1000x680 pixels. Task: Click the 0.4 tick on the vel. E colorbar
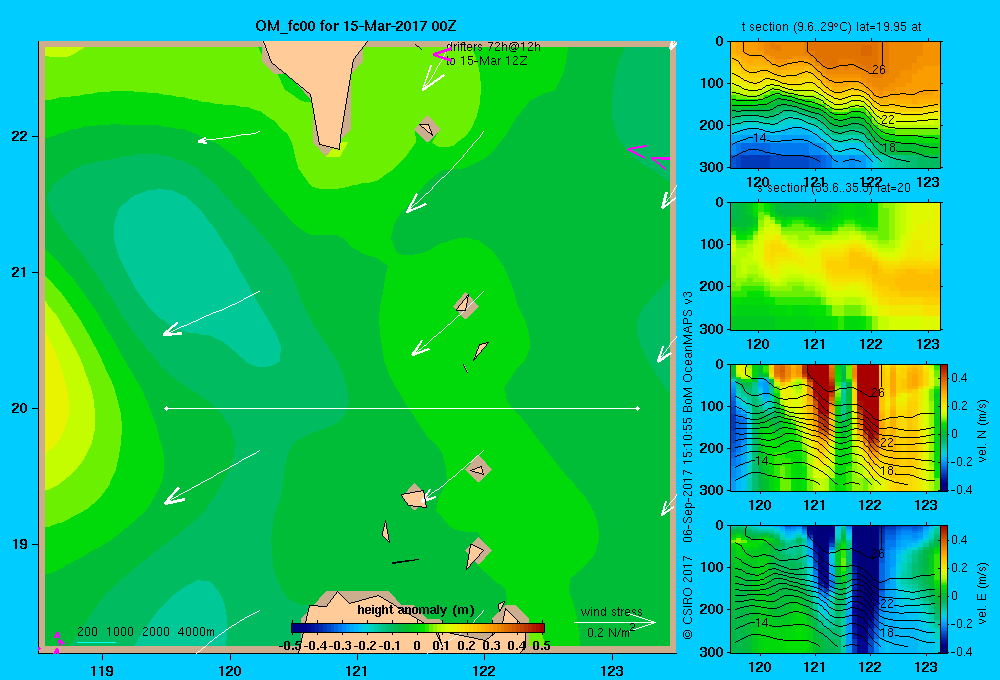960,540
